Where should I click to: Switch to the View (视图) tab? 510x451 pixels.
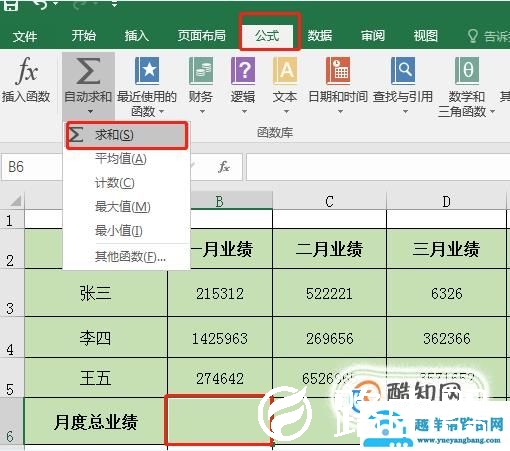[x=426, y=35]
